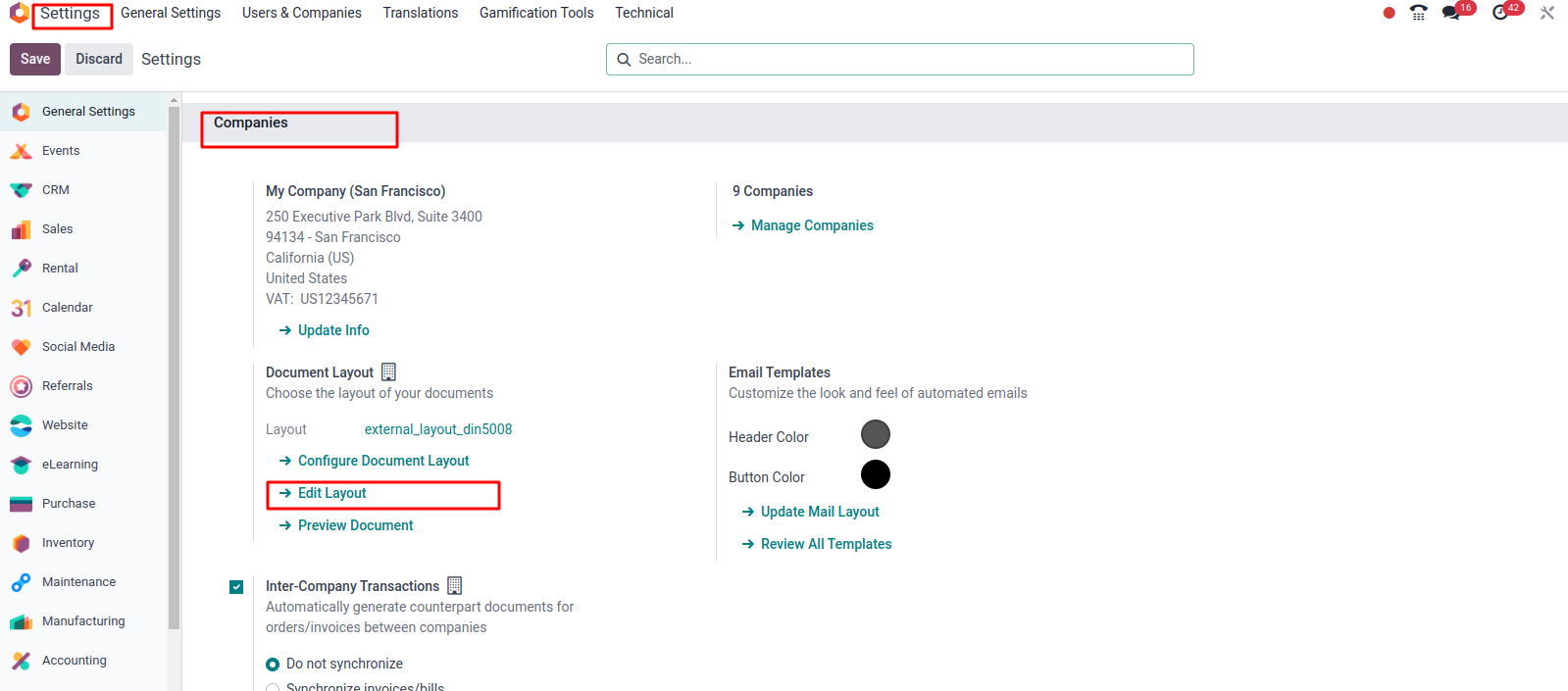Open the messages icon with 16 badge
Viewport: 1568px width, 691px height.
pos(1451,13)
